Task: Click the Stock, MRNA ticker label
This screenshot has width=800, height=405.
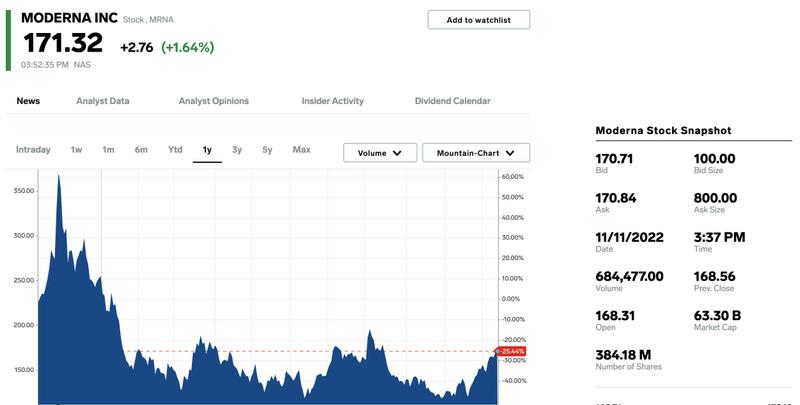Action: (148, 19)
